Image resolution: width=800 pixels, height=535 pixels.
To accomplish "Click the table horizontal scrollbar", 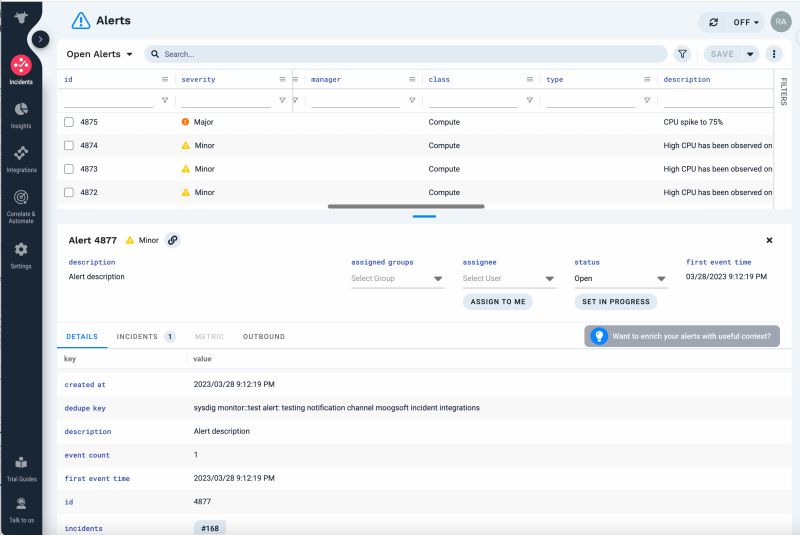I will [406, 207].
